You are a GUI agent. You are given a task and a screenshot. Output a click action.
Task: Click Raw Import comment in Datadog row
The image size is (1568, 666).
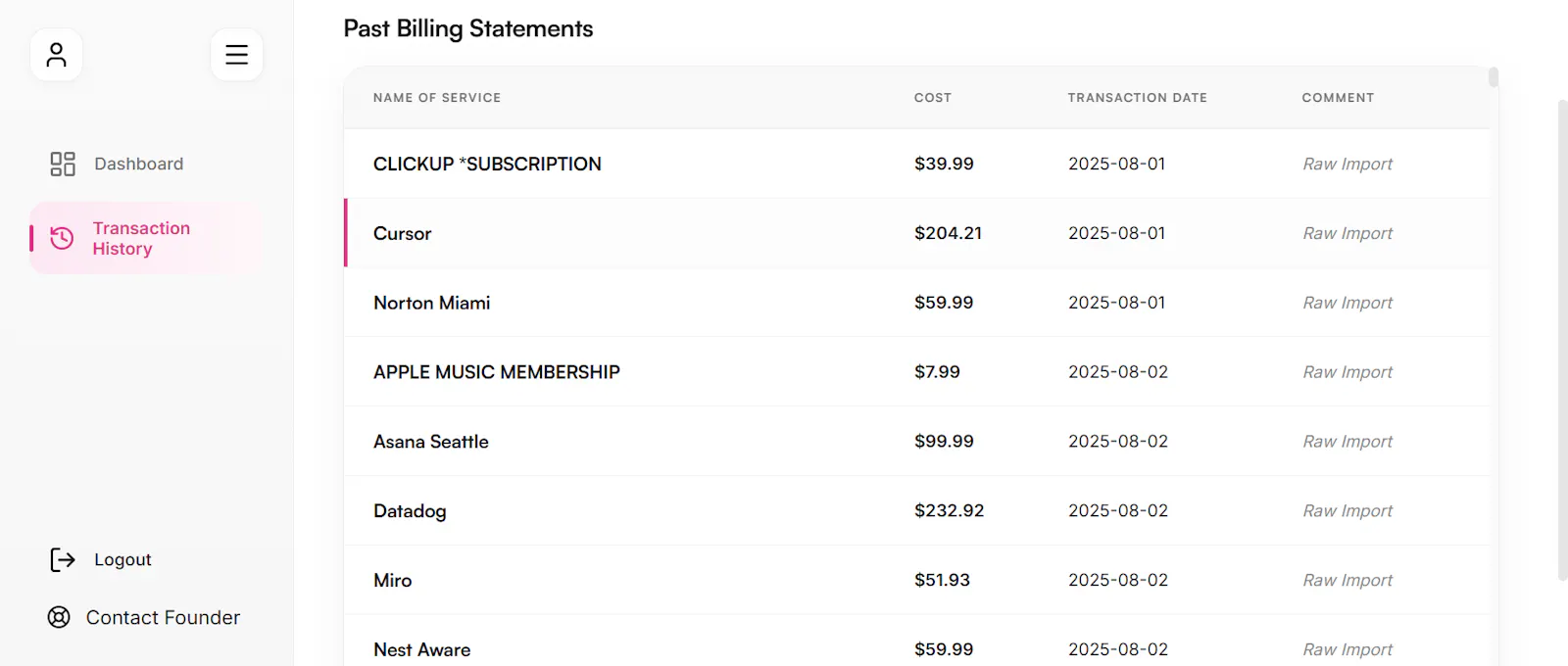point(1347,510)
